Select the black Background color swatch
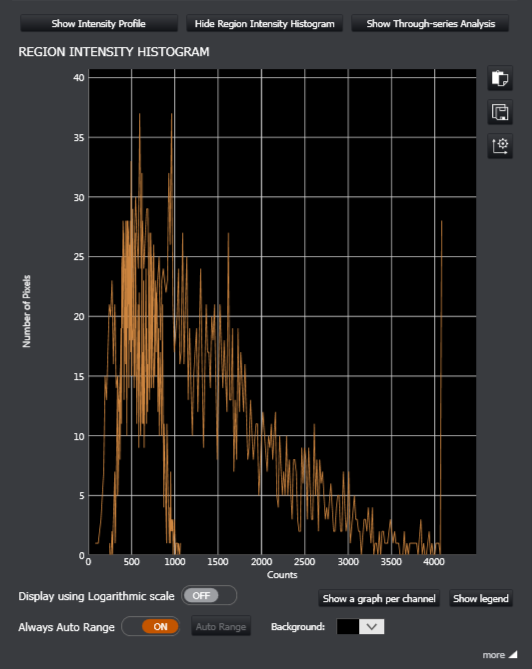Image resolution: width=532 pixels, height=669 pixels. pyautogui.click(x=348, y=626)
